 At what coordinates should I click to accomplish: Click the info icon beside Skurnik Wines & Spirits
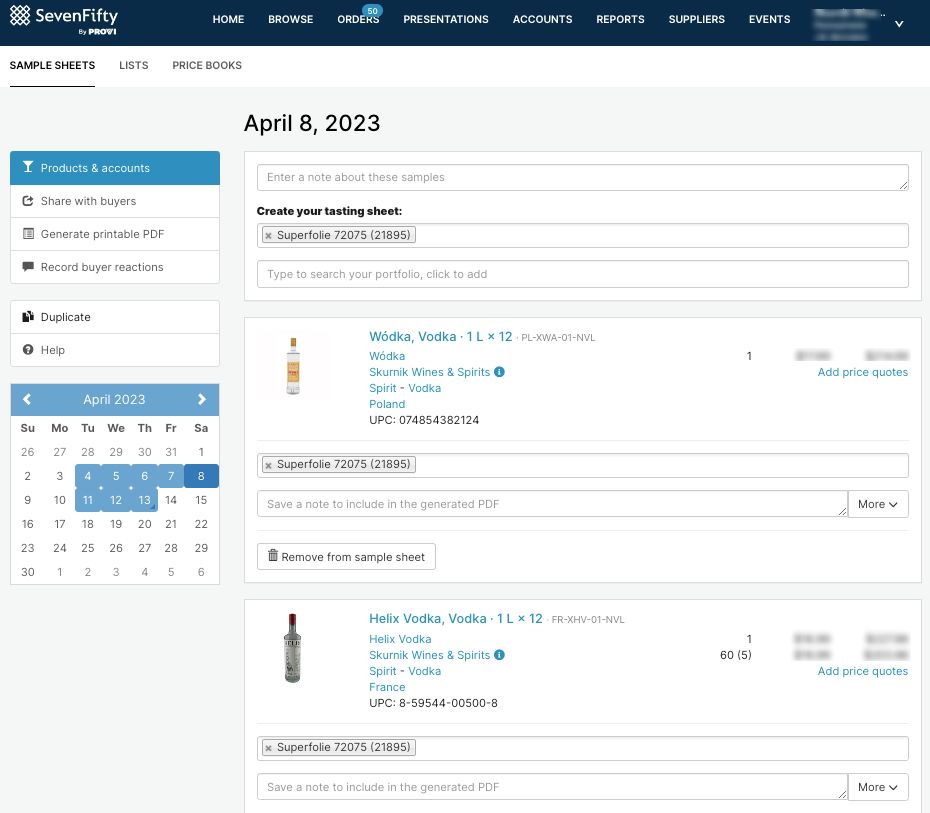pyautogui.click(x=499, y=371)
